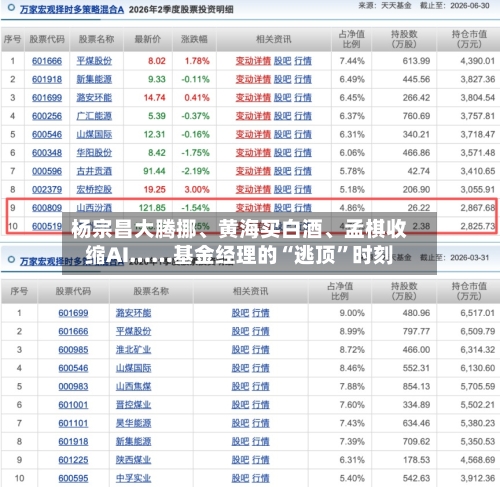
Task: Open 股吧 for 古井贡酒
Action: pos(282,171)
